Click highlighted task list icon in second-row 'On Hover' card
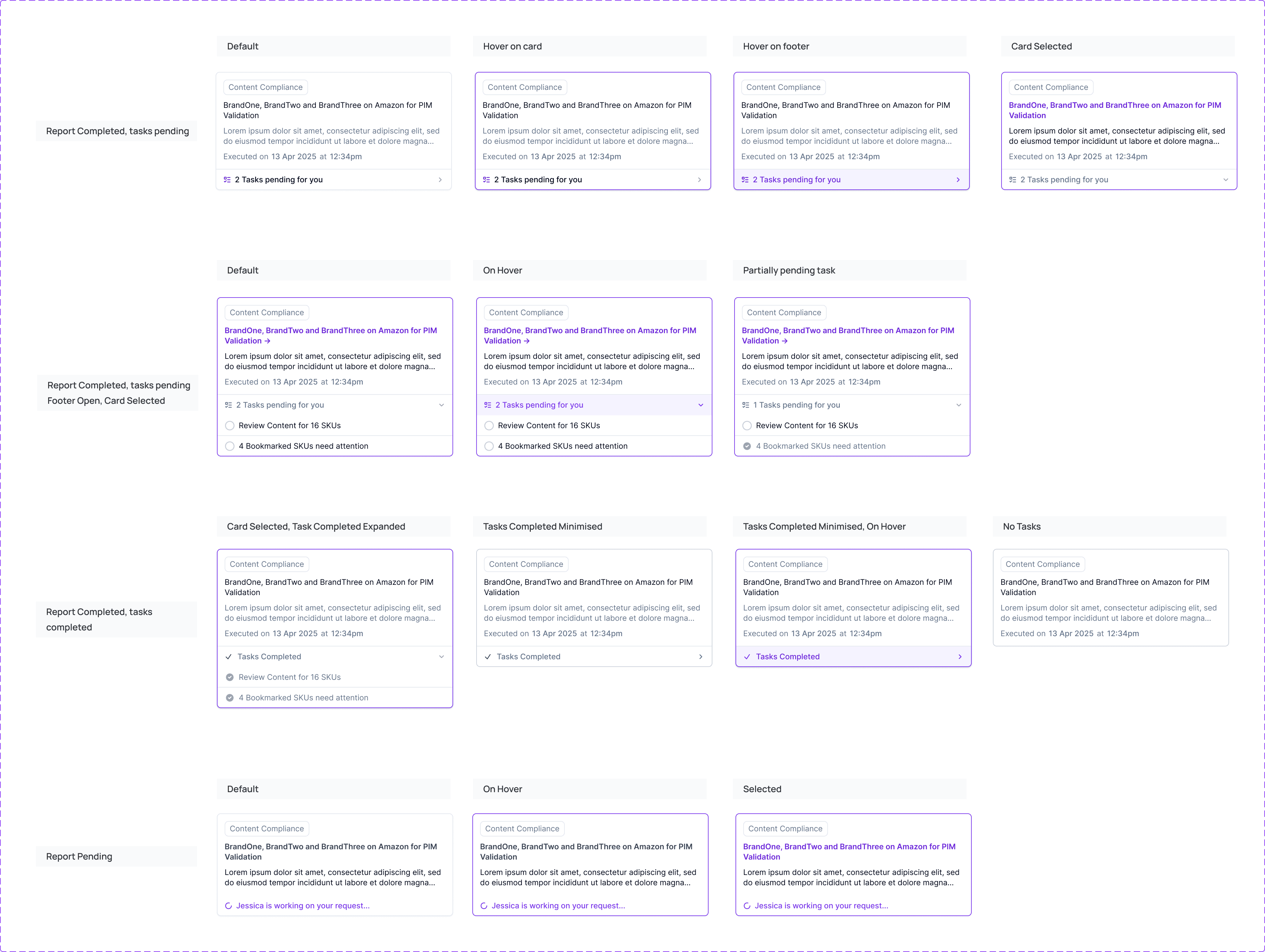This screenshot has width=1265, height=952. coord(488,405)
